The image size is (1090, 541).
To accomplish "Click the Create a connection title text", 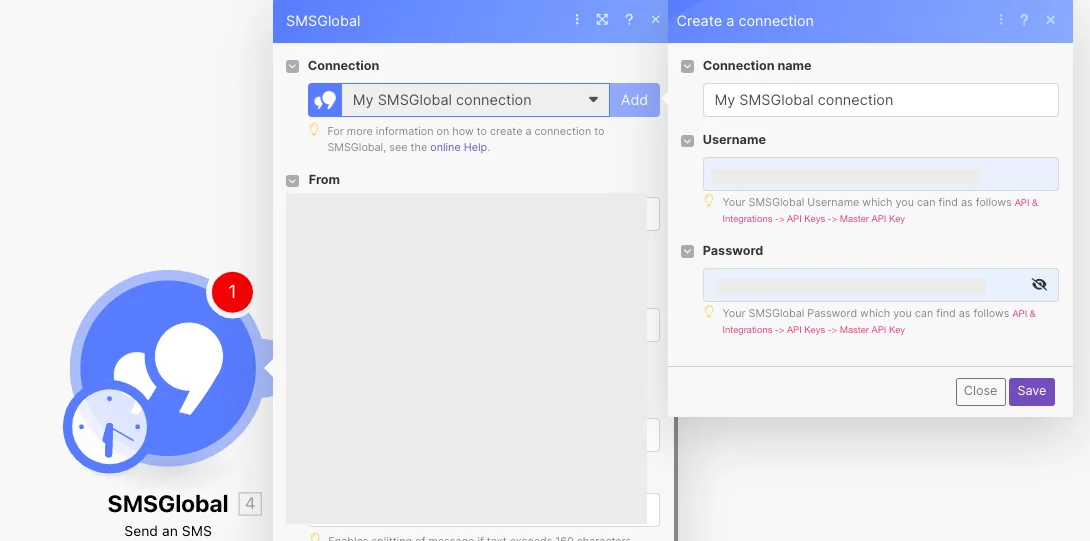I will click(x=745, y=21).
